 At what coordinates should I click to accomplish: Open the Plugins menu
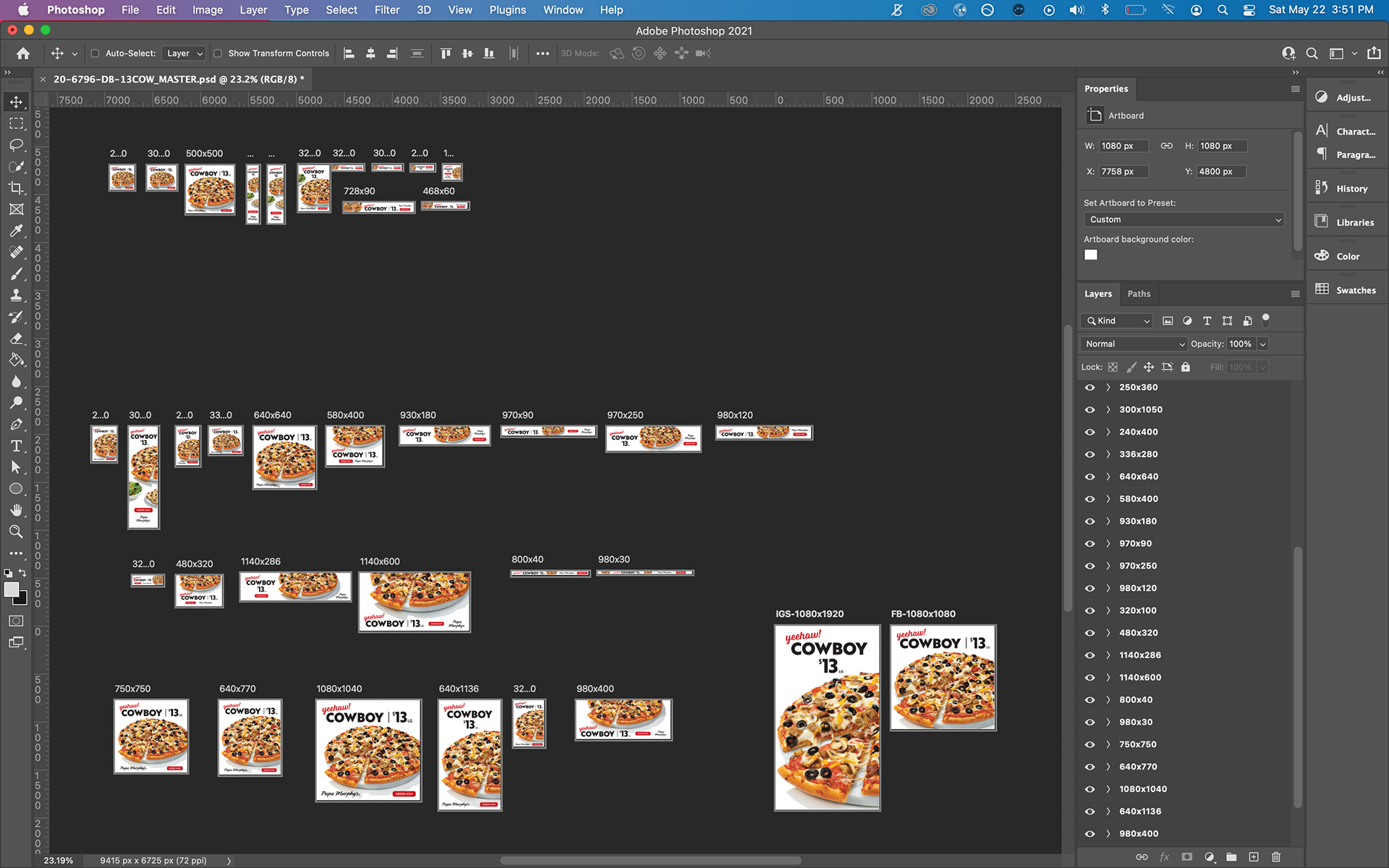pos(507,10)
